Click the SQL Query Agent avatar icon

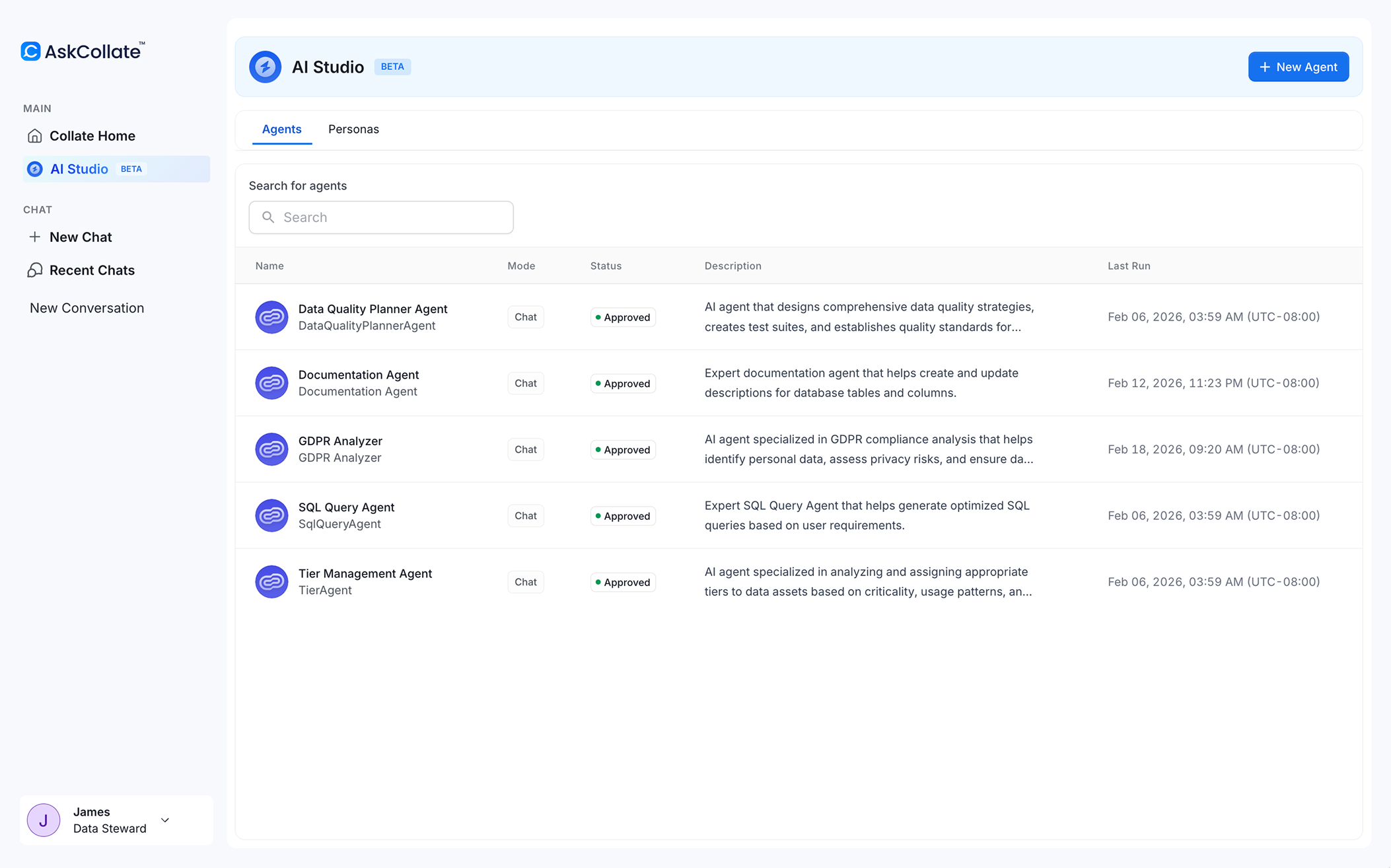point(271,515)
